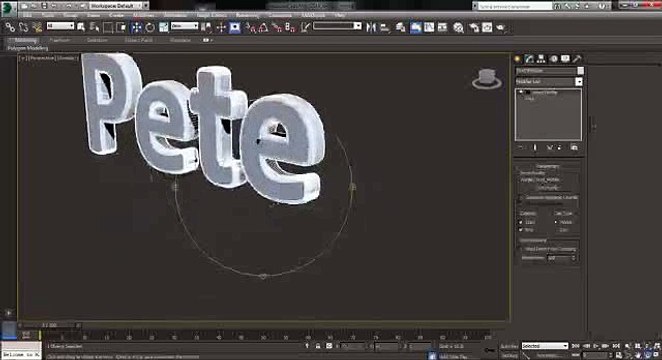Activate the Select and Rotate tool
Image resolution: width=662 pixels, height=360 pixels.
click(x=150, y=27)
